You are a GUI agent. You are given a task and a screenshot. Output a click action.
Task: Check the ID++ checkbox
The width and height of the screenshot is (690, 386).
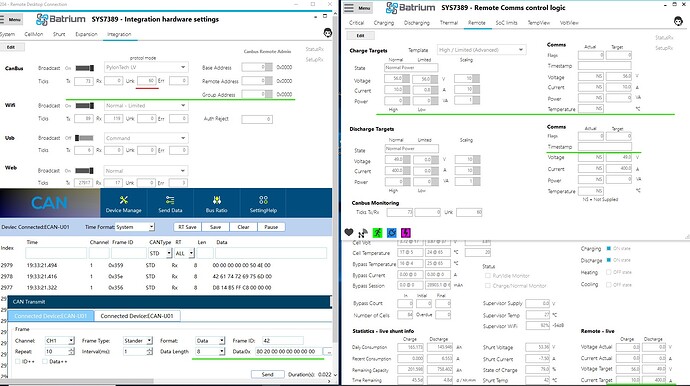18,361
